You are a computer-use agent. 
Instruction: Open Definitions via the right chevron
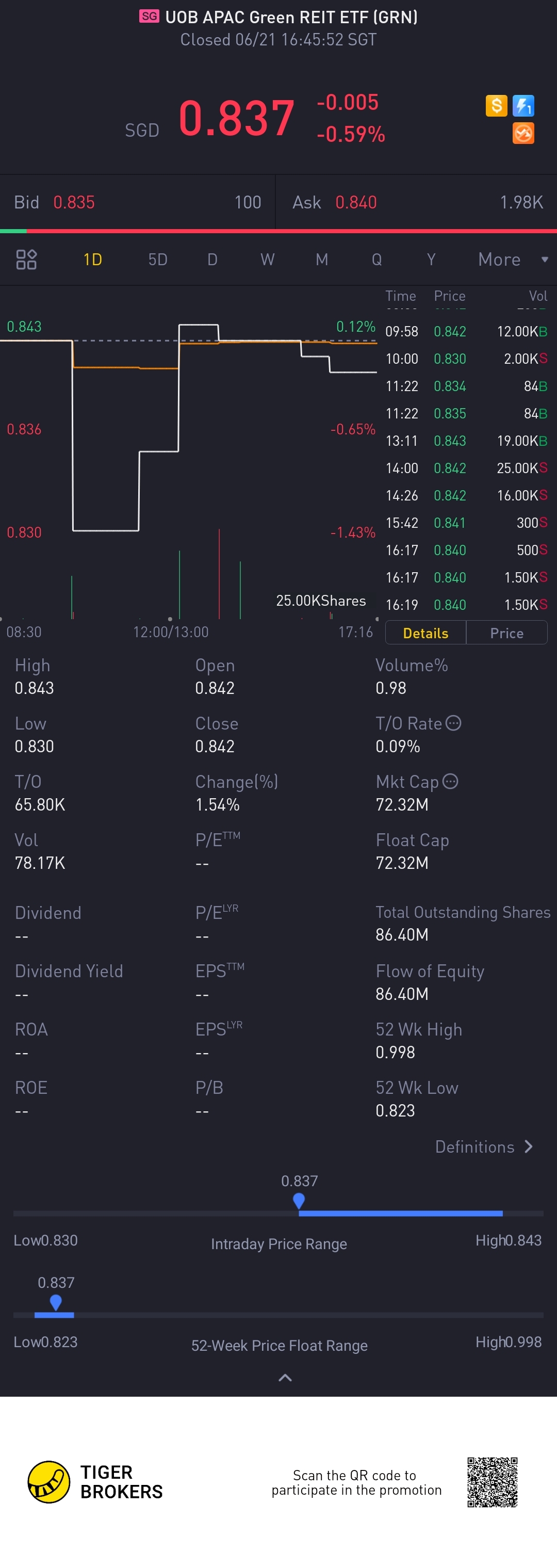[x=529, y=1147]
